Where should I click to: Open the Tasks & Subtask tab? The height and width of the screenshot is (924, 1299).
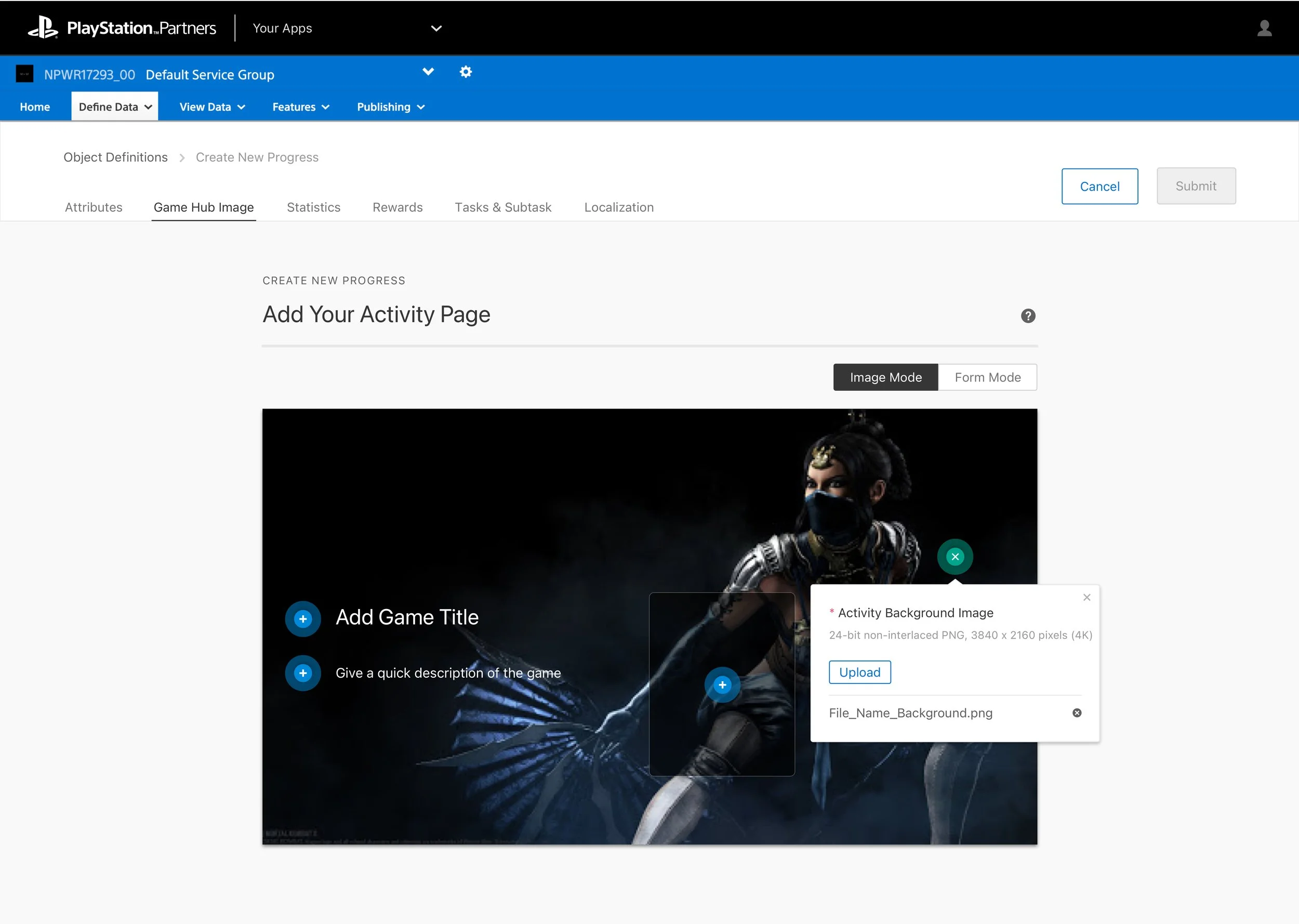click(x=503, y=207)
